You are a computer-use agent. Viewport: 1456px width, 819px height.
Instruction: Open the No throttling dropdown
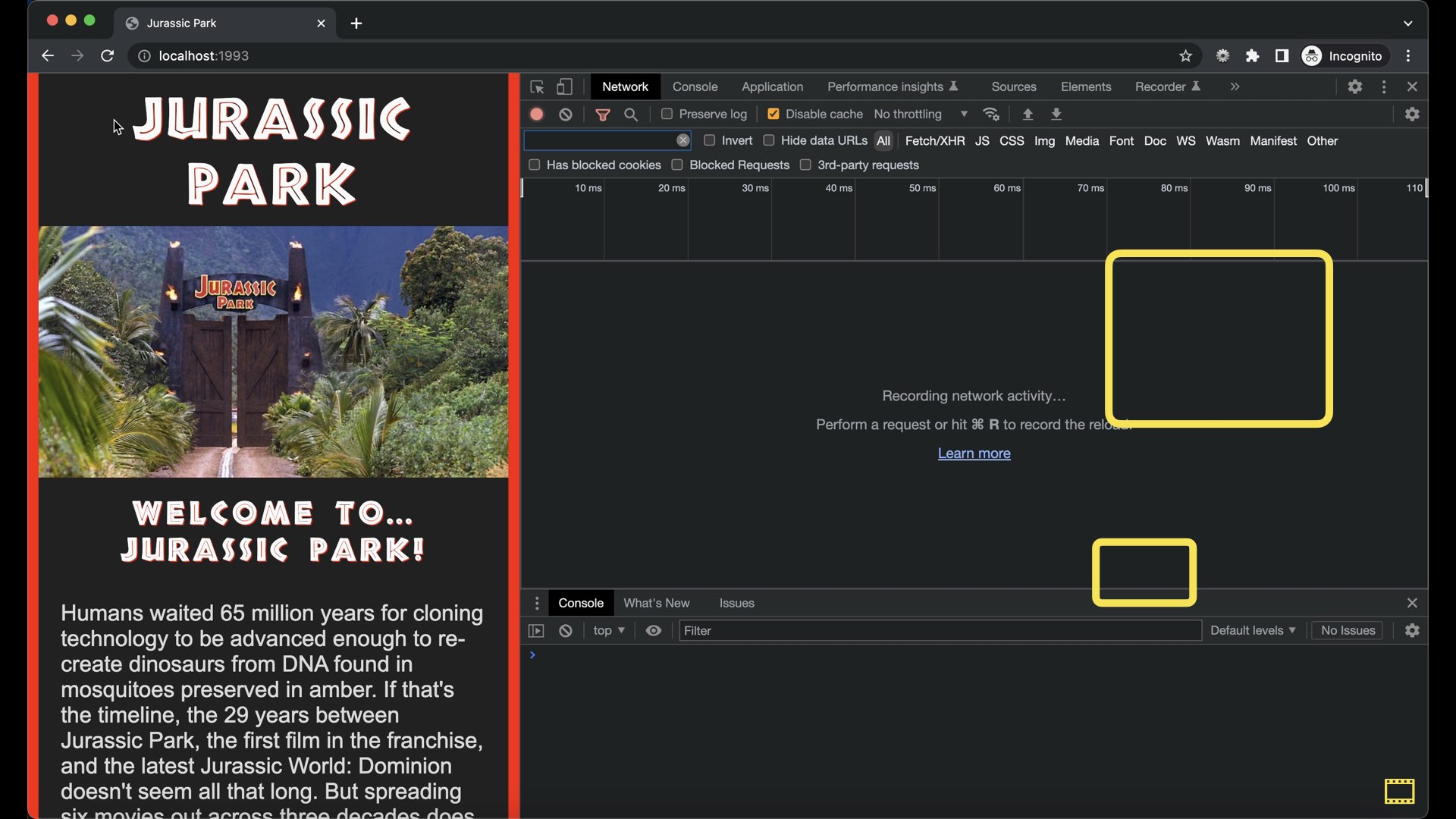920,115
